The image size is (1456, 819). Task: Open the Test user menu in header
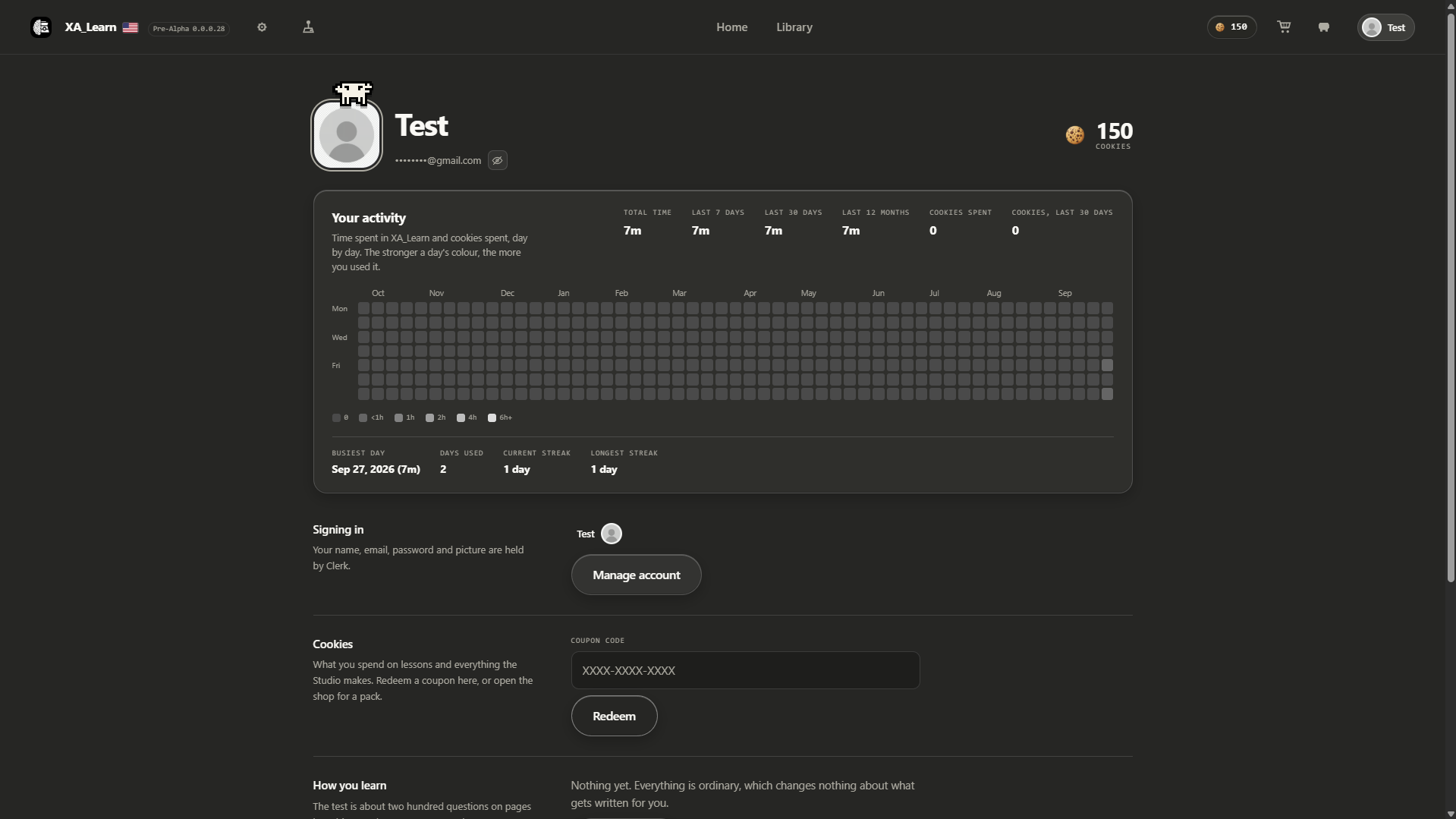(x=1385, y=27)
